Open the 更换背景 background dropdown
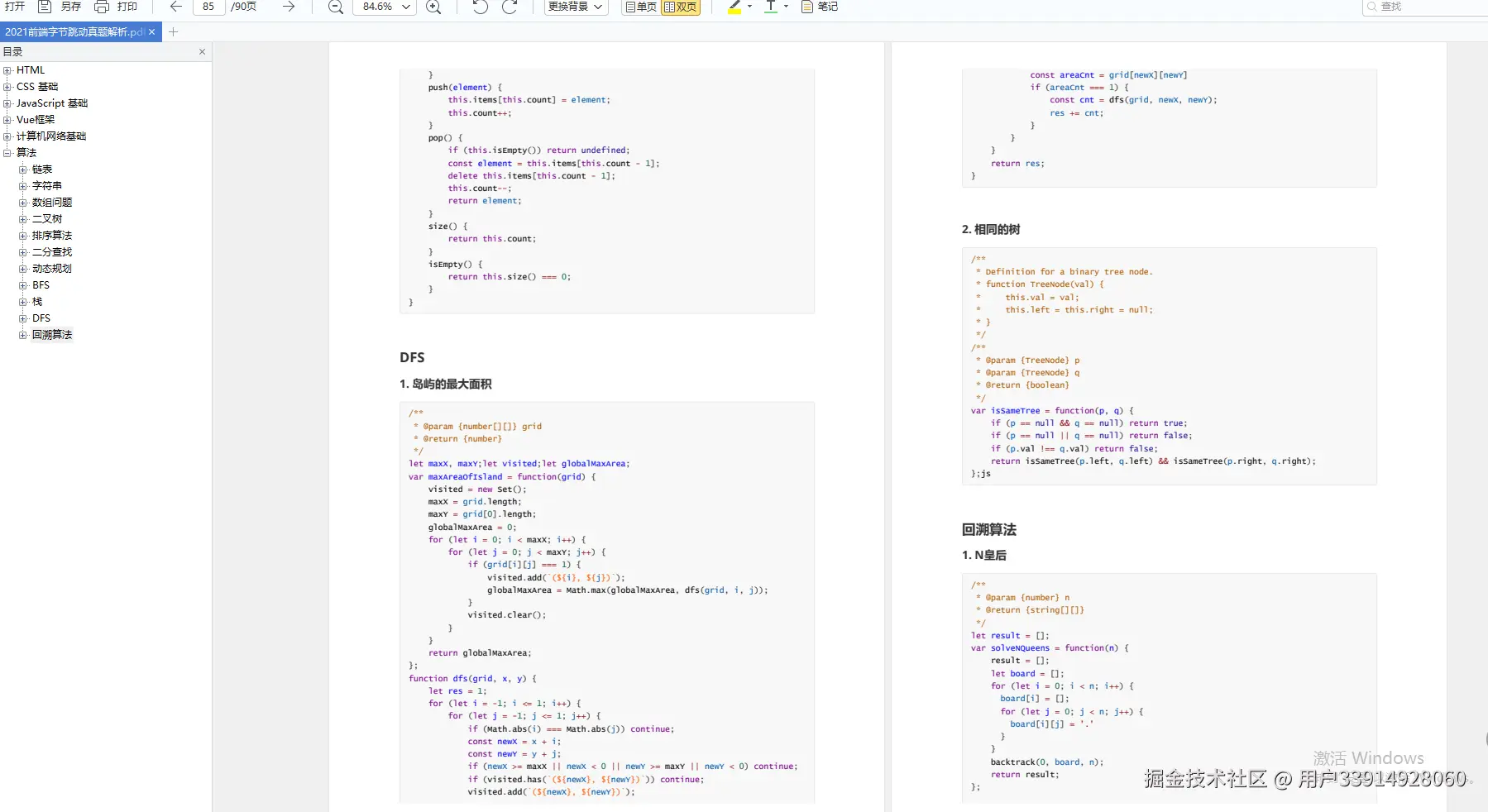 (x=576, y=7)
